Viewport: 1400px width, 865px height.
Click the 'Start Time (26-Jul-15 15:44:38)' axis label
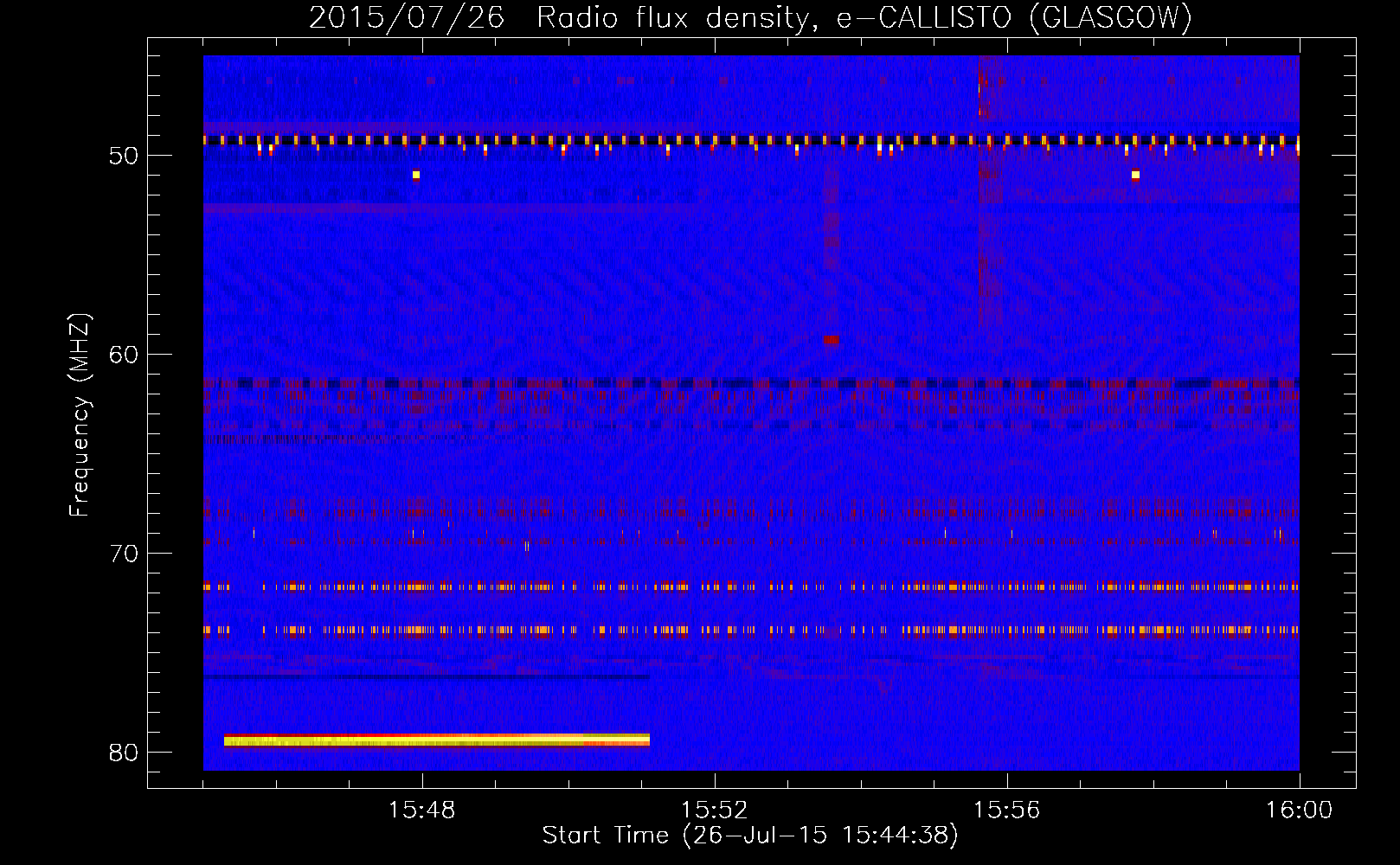750,836
